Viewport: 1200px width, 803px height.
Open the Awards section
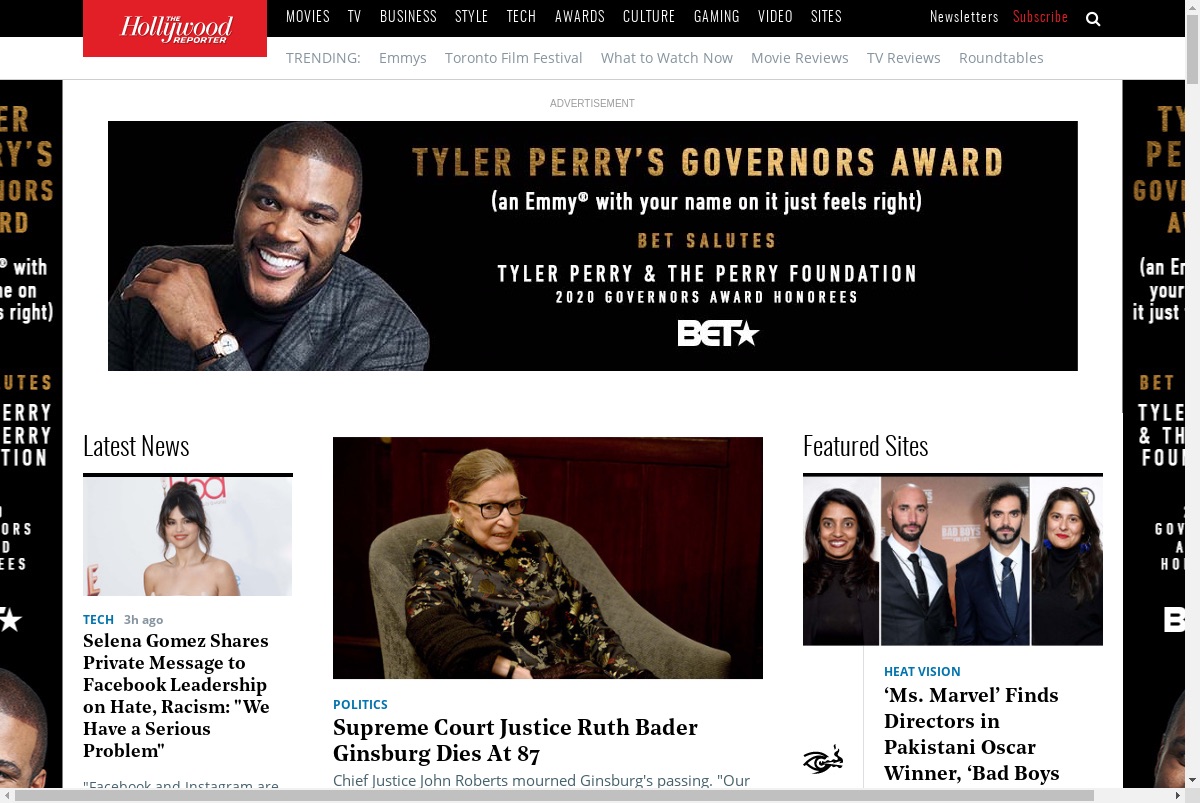pos(580,16)
